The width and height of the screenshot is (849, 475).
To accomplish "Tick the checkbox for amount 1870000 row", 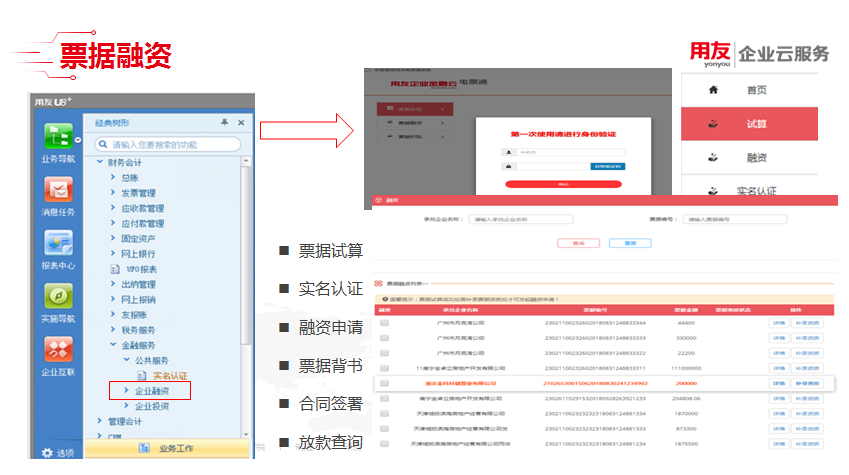I will click(x=384, y=414).
